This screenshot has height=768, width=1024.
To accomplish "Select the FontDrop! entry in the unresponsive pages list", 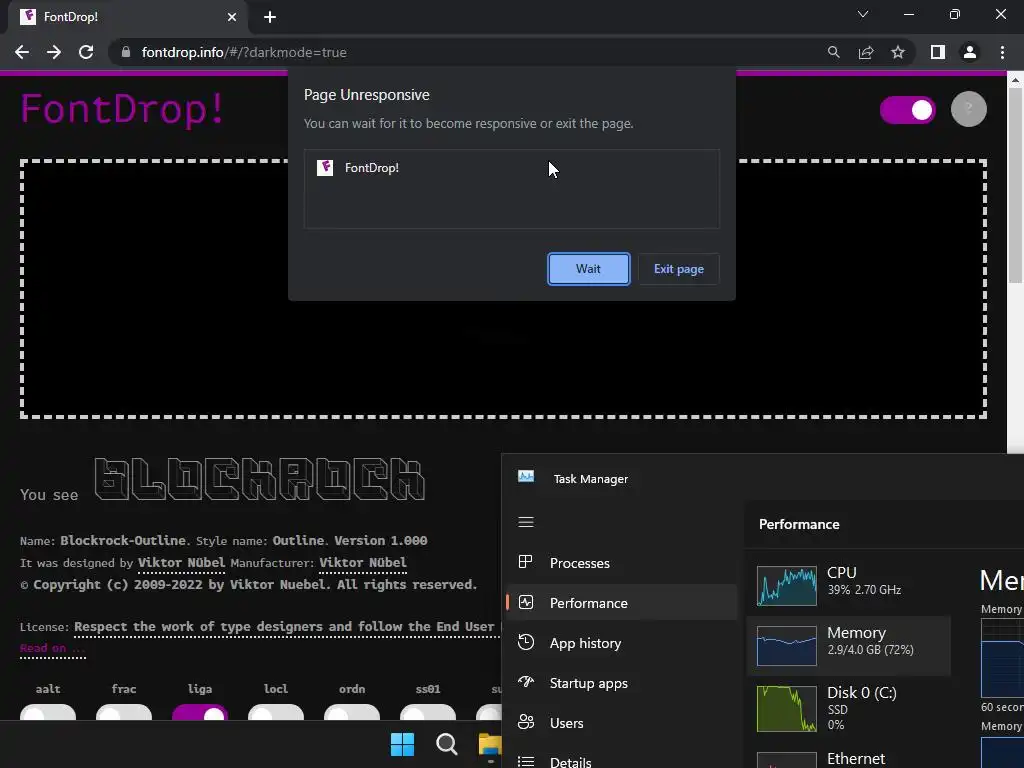I will (x=511, y=168).
